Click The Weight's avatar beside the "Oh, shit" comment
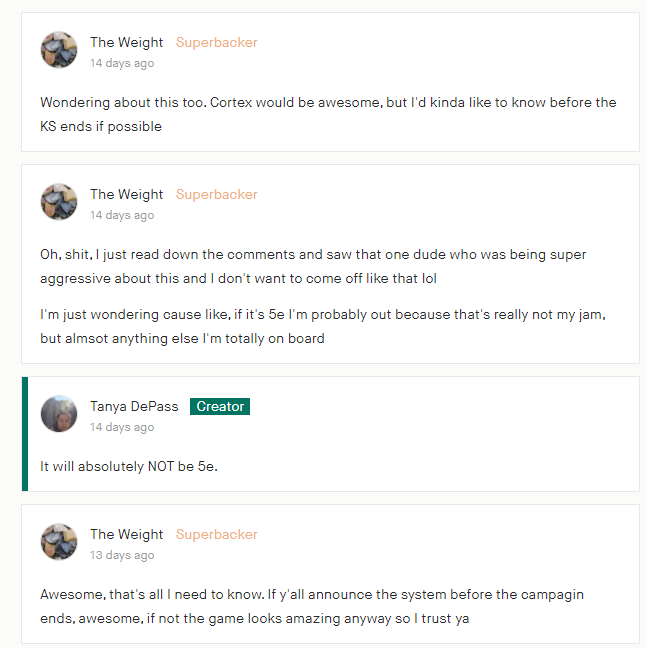647x648 pixels. 59,202
